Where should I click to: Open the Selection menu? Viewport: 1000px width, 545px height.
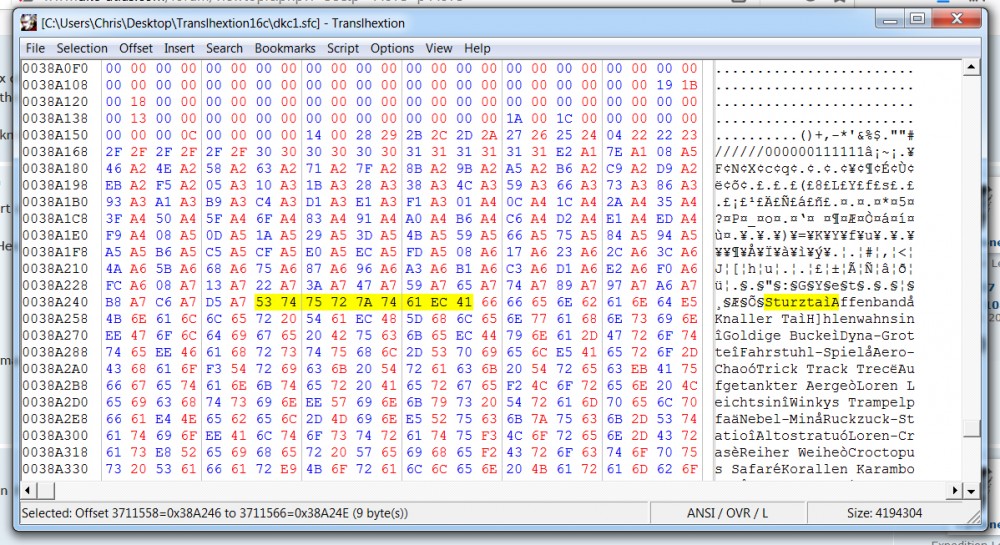(81, 48)
